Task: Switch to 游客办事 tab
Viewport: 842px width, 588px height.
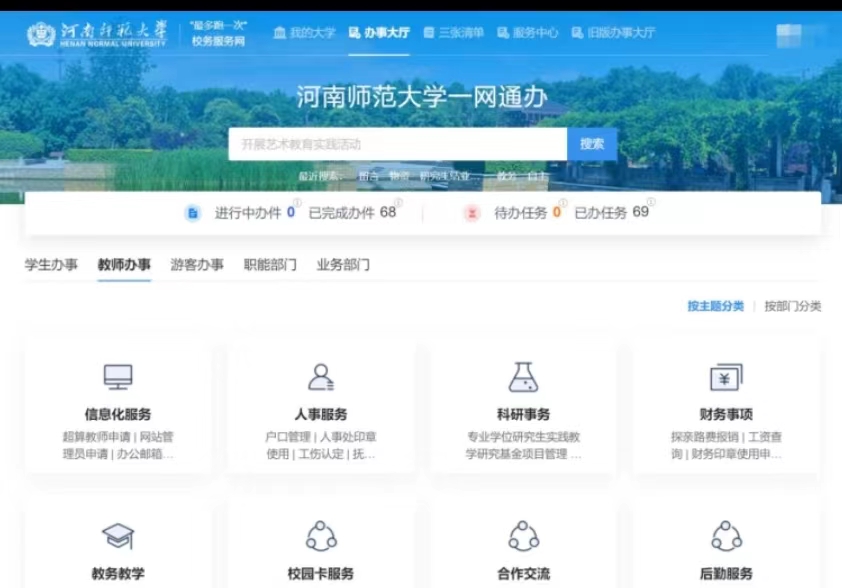Action: pyautogui.click(x=197, y=265)
